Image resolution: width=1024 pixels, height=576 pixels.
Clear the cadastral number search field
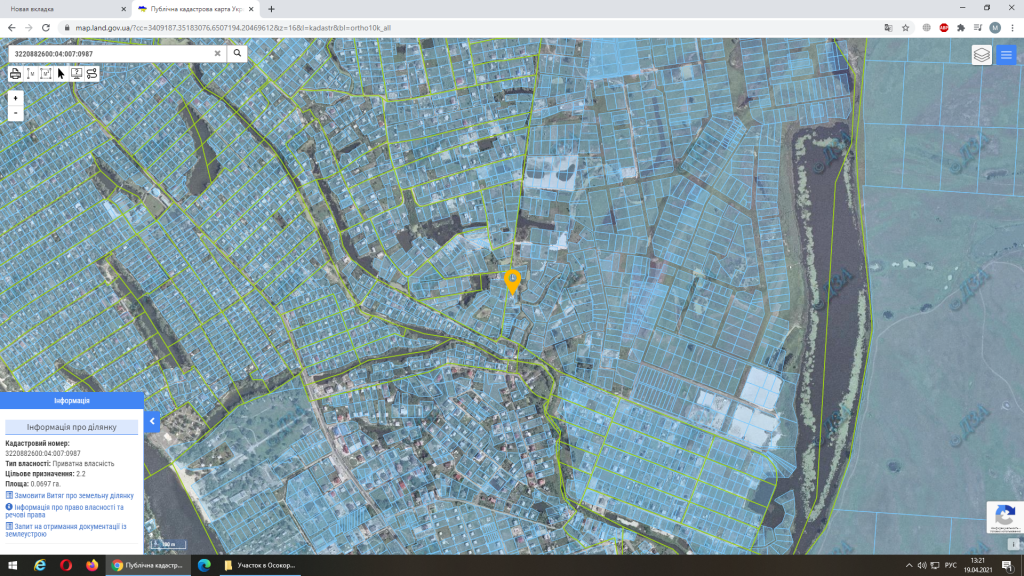coord(217,53)
